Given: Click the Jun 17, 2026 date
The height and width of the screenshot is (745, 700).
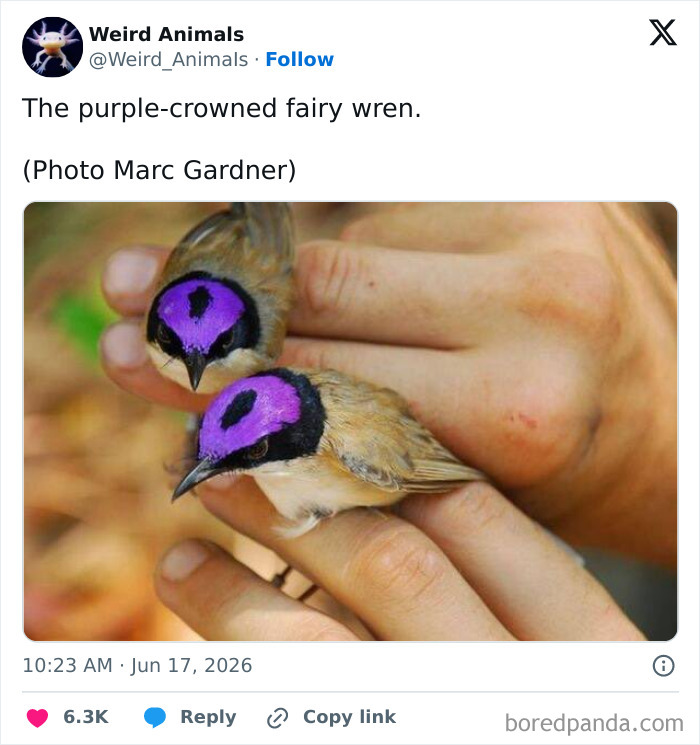Looking at the screenshot, I should coord(191,665).
